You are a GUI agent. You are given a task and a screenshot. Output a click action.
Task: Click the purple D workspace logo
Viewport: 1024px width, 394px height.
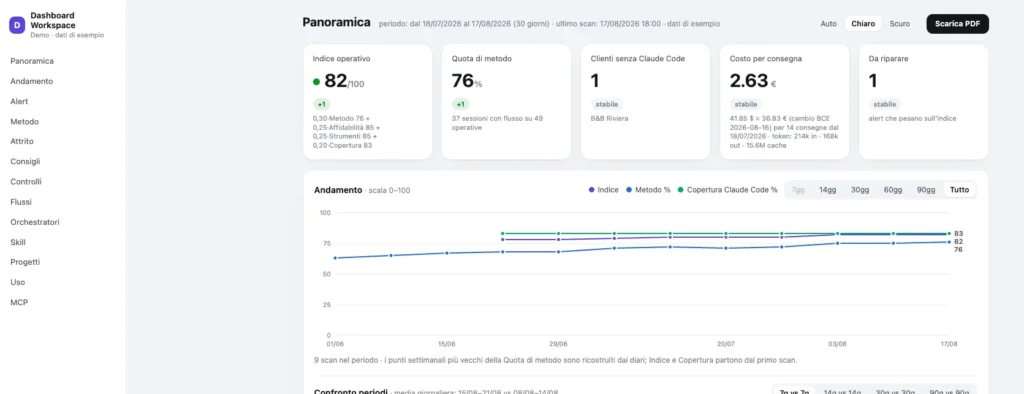[x=17, y=25]
